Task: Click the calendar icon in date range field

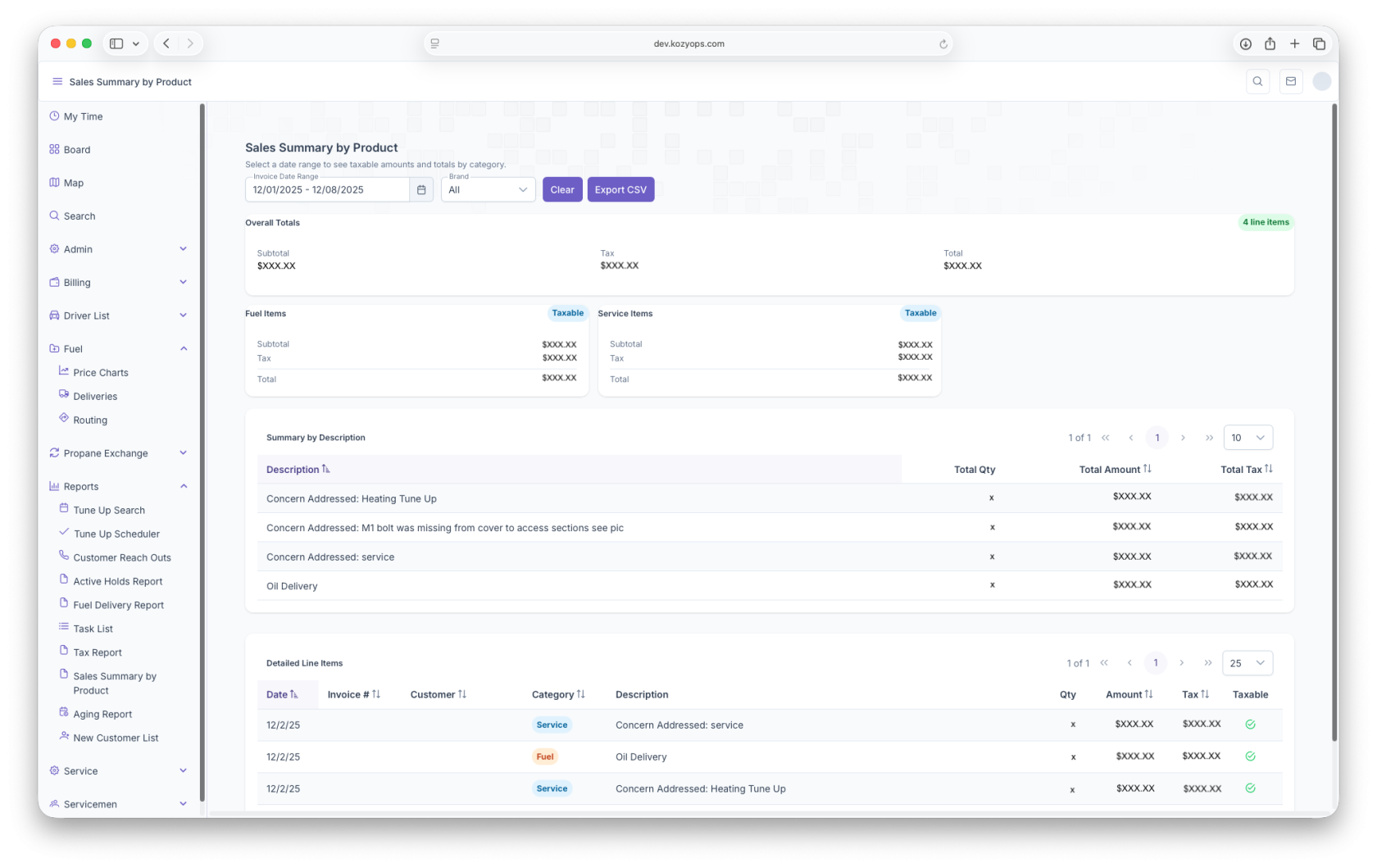Action: [421, 190]
